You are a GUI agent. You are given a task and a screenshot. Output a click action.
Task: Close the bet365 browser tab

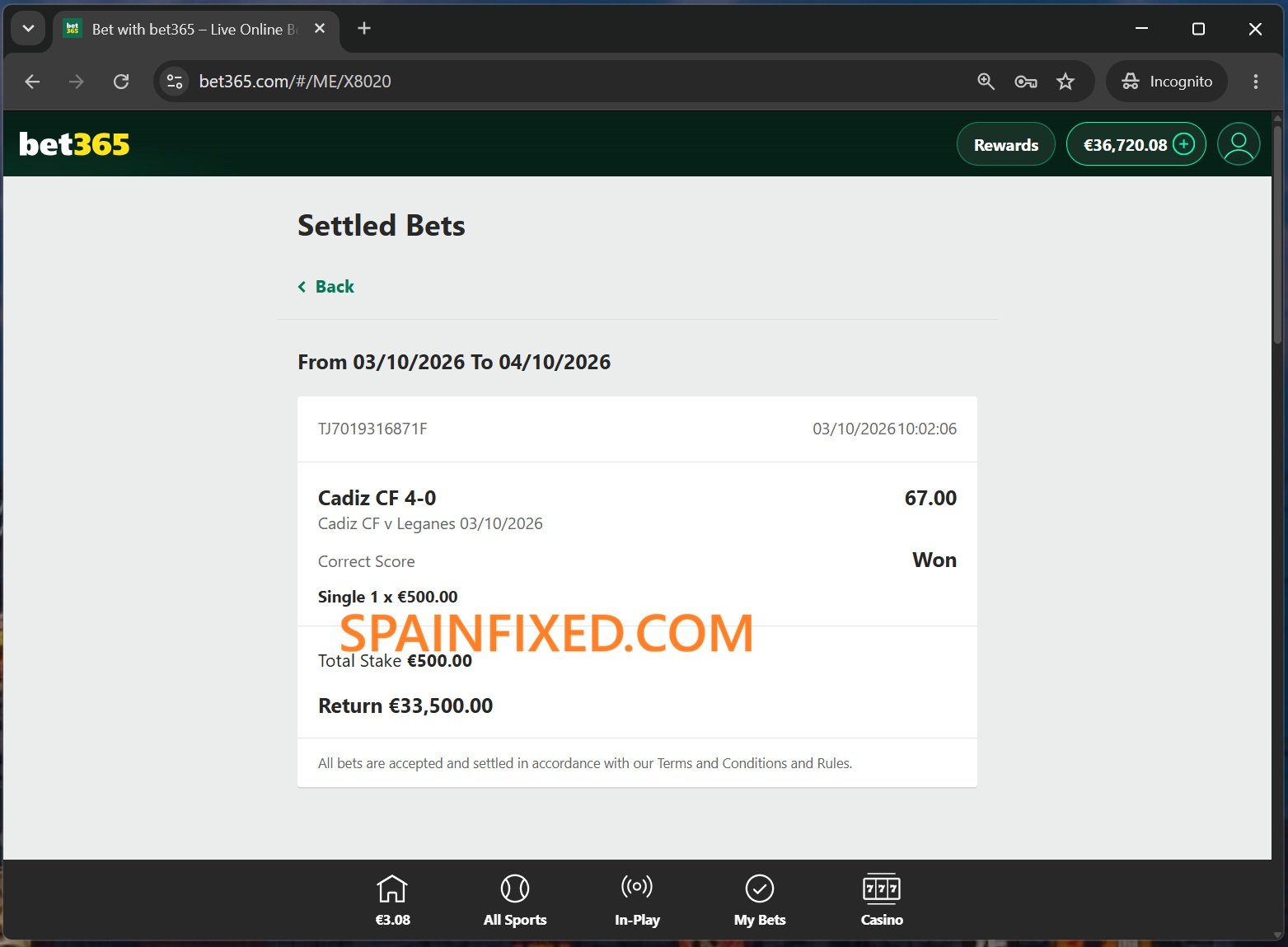[x=320, y=29]
